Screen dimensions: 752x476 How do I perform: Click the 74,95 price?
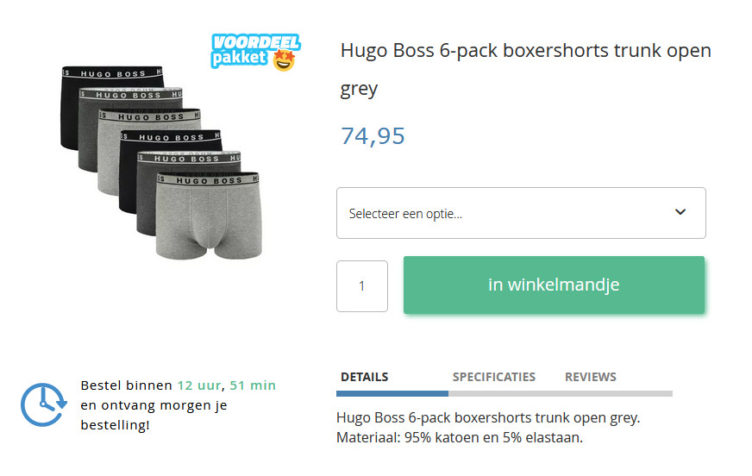point(373,136)
